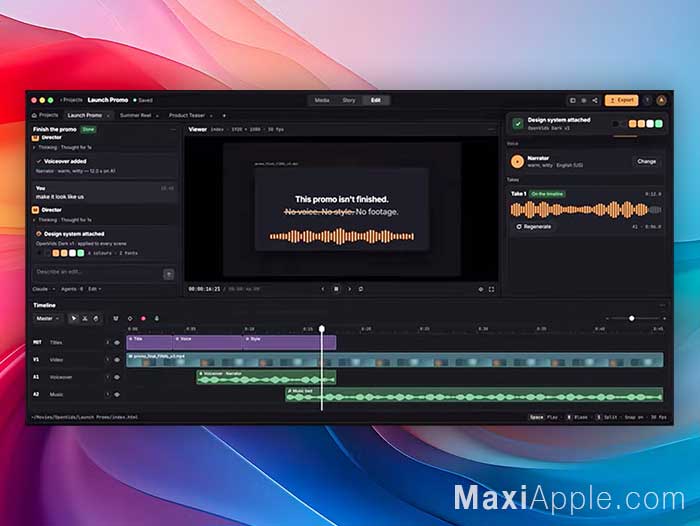Screen dimensions: 700x526
Task: Open chat panel options ellipsis
Action: (x=173, y=129)
